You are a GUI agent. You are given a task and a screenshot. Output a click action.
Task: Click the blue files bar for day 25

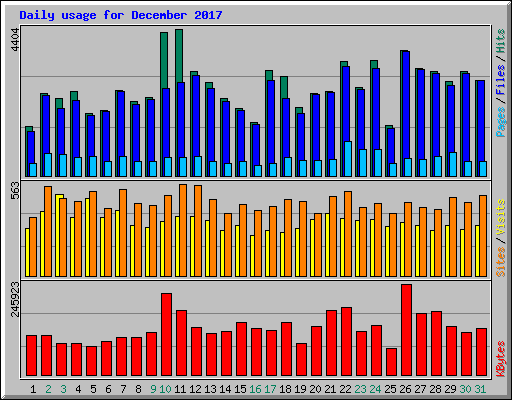tap(391, 145)
